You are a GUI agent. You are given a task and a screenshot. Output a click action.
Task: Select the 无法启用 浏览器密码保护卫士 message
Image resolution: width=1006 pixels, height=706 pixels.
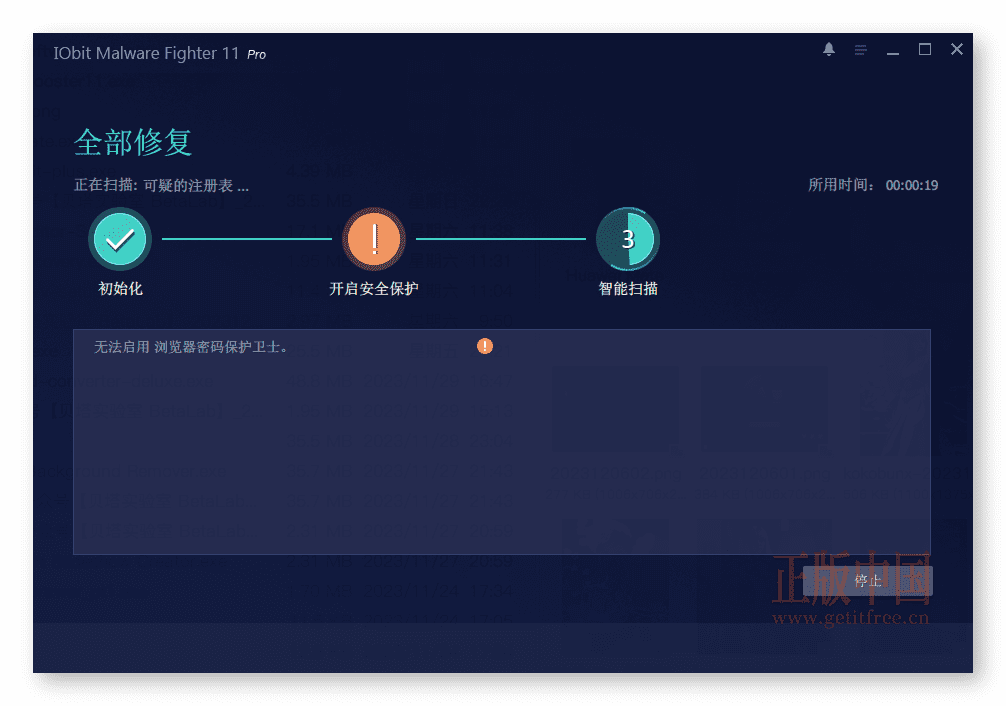coord(191,347)
